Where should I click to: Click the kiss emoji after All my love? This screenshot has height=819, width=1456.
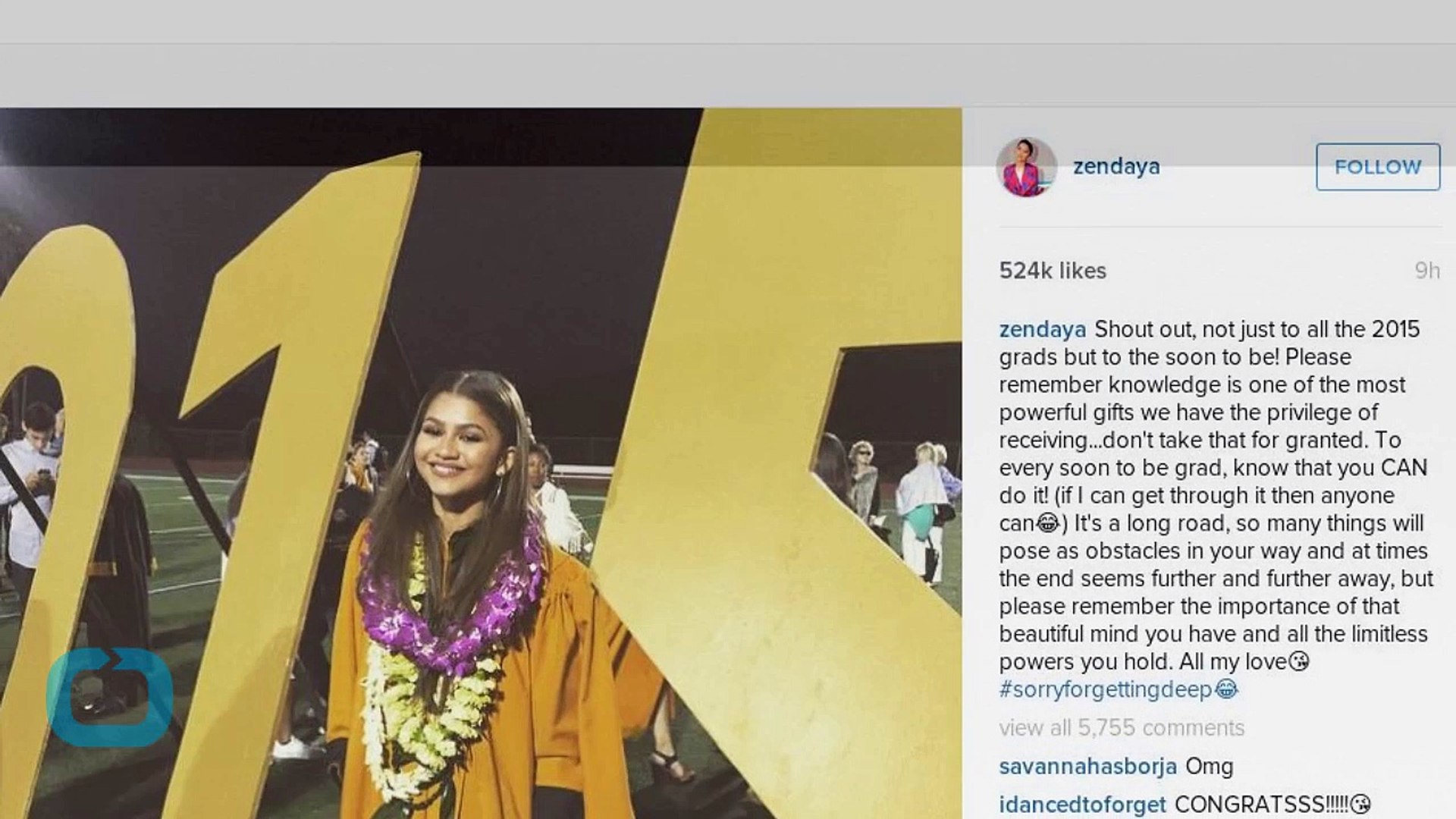coord(1300,662)
